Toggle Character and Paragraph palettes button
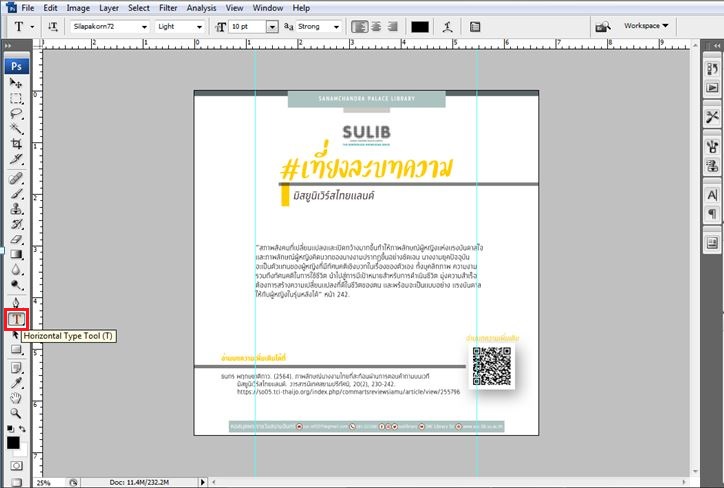 475,27
